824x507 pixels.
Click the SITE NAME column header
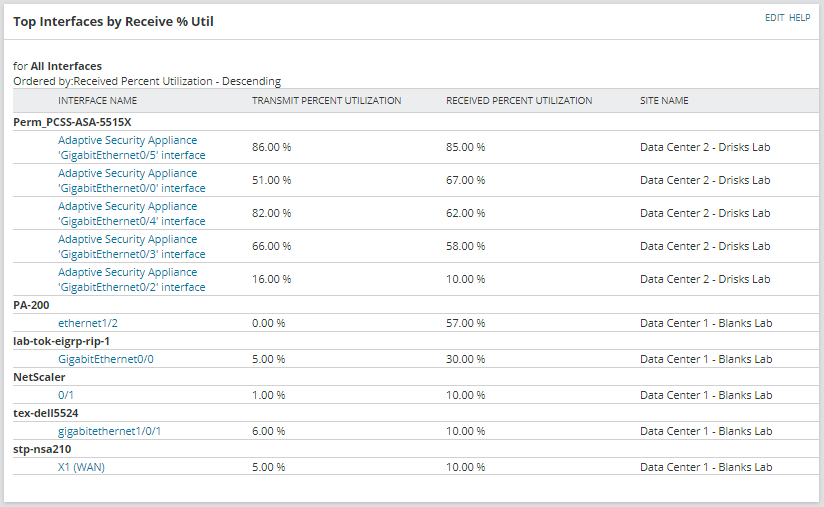coord(664,100)
